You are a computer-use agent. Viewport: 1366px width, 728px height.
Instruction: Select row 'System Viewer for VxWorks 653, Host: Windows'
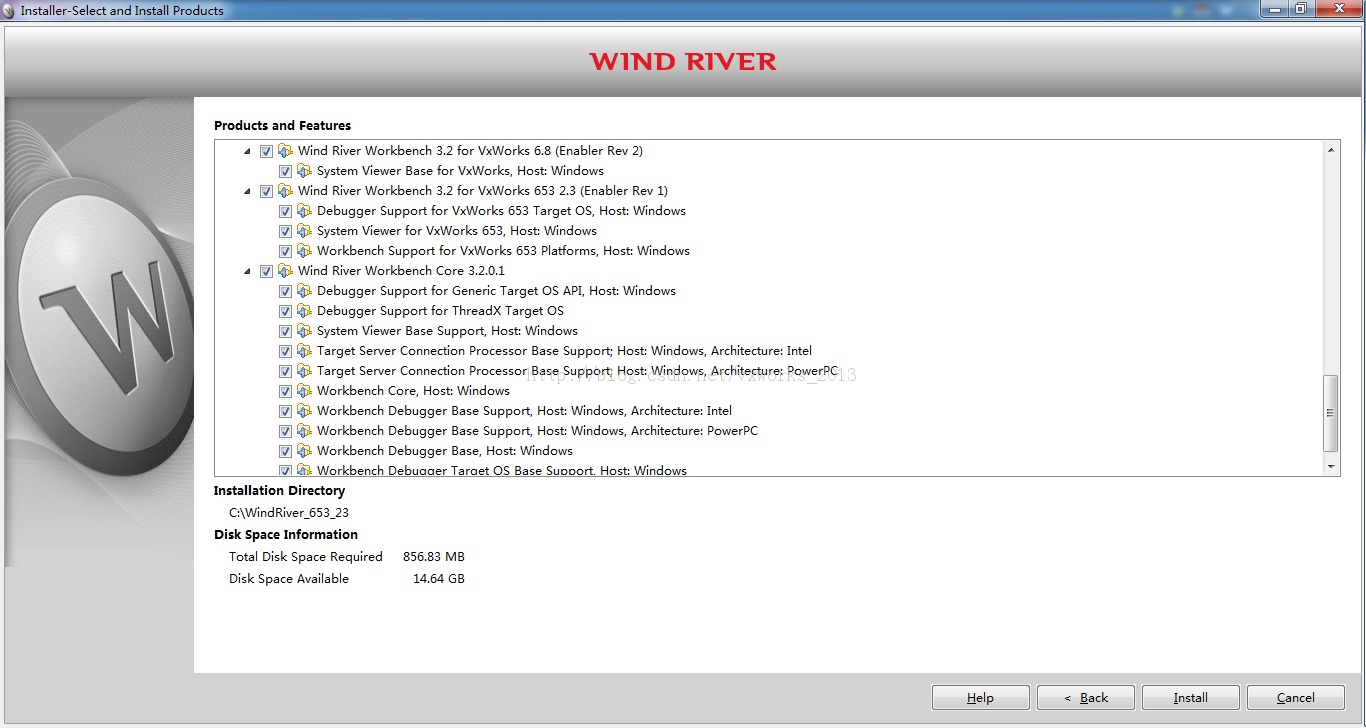(x=457, y=231)
